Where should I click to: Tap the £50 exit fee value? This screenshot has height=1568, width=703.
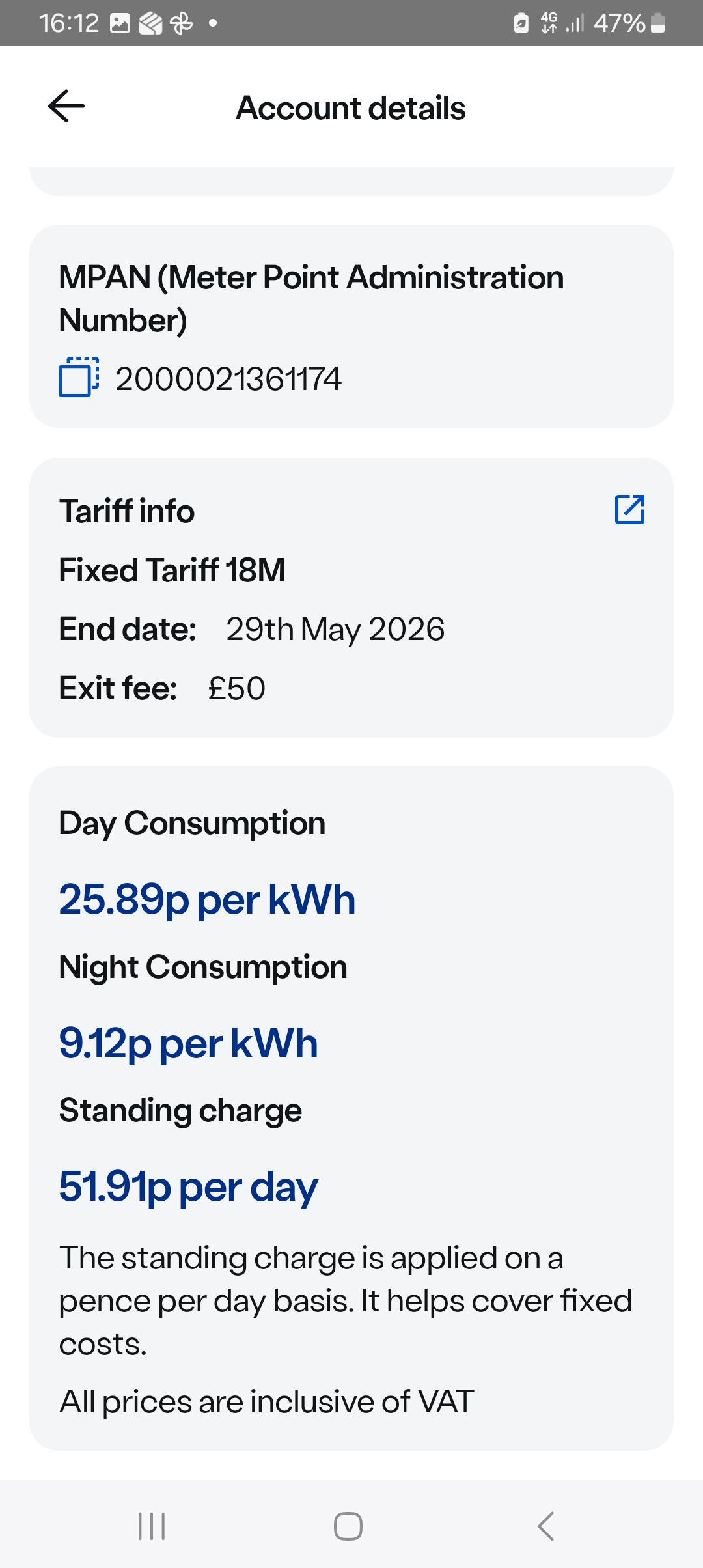[237, 688]
